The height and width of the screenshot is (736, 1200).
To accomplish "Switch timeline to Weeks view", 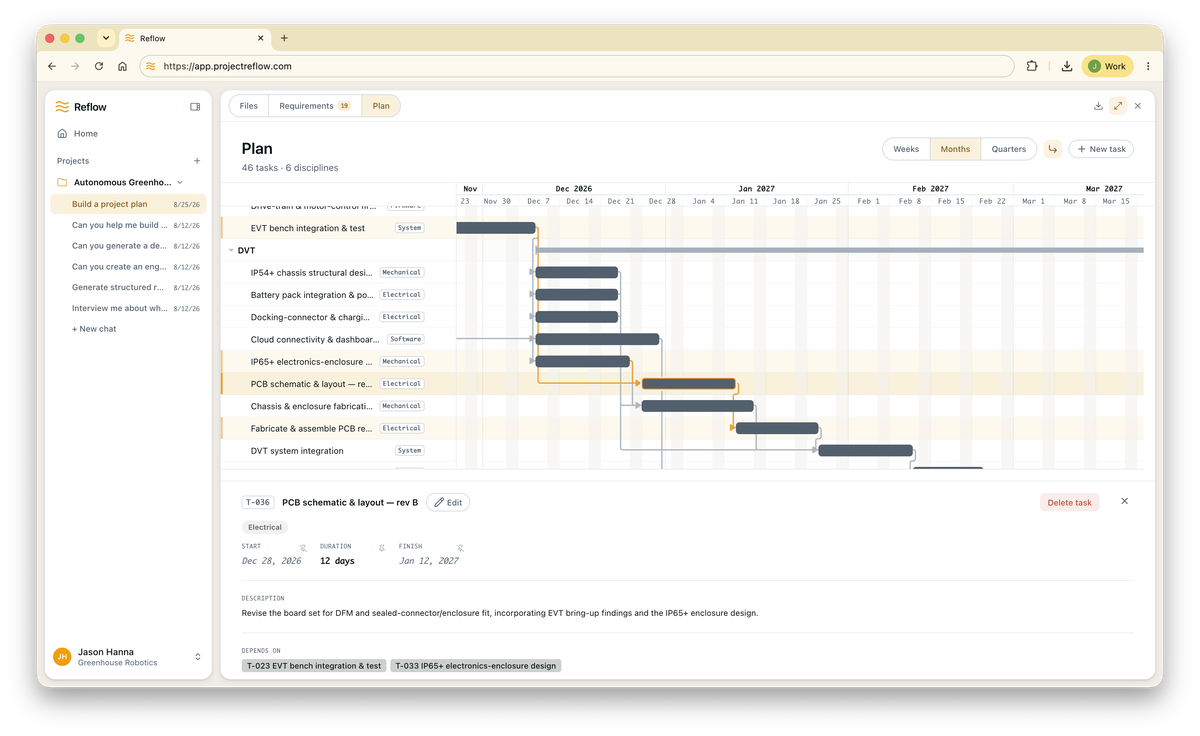I will coord(906,149).
